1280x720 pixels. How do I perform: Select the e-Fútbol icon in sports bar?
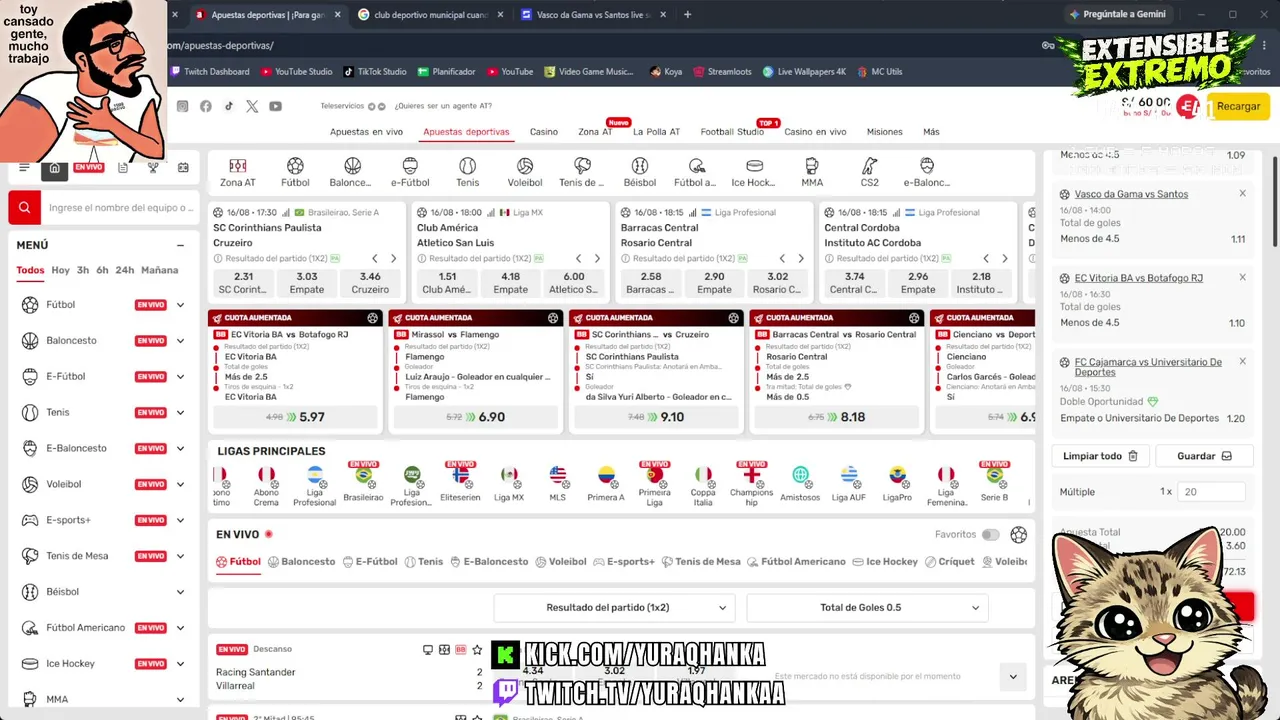pyautogui.click(x=410, y=166)
